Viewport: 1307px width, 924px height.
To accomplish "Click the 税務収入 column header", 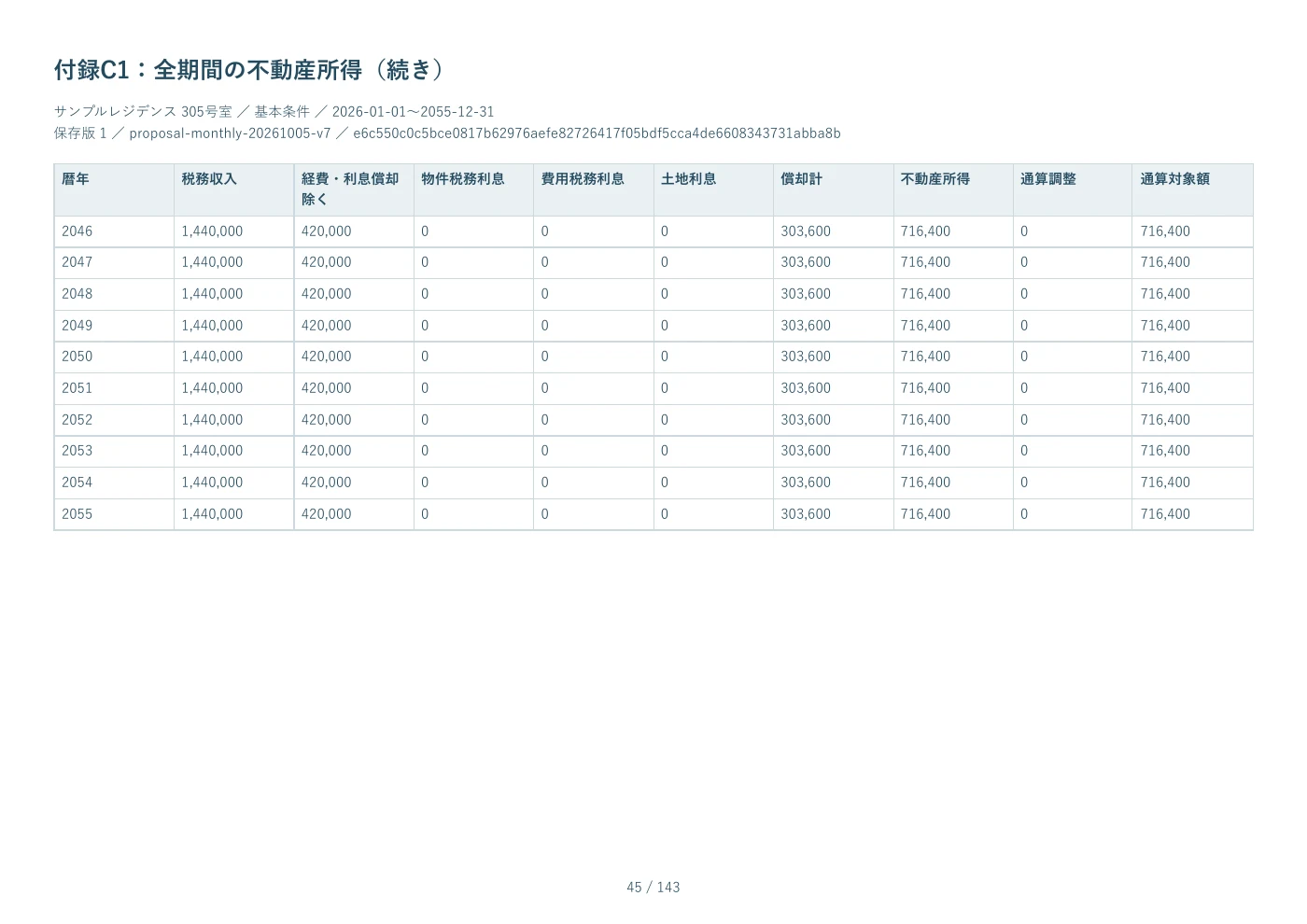I will [x=233, y=189].
